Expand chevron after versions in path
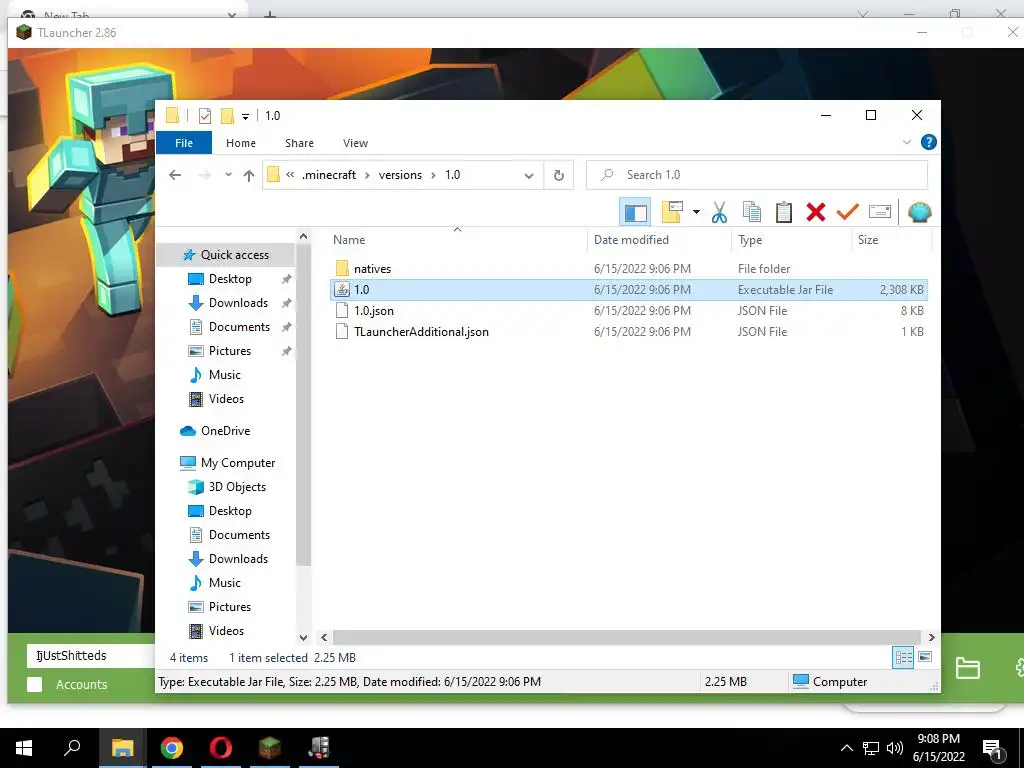 (434, 175)
